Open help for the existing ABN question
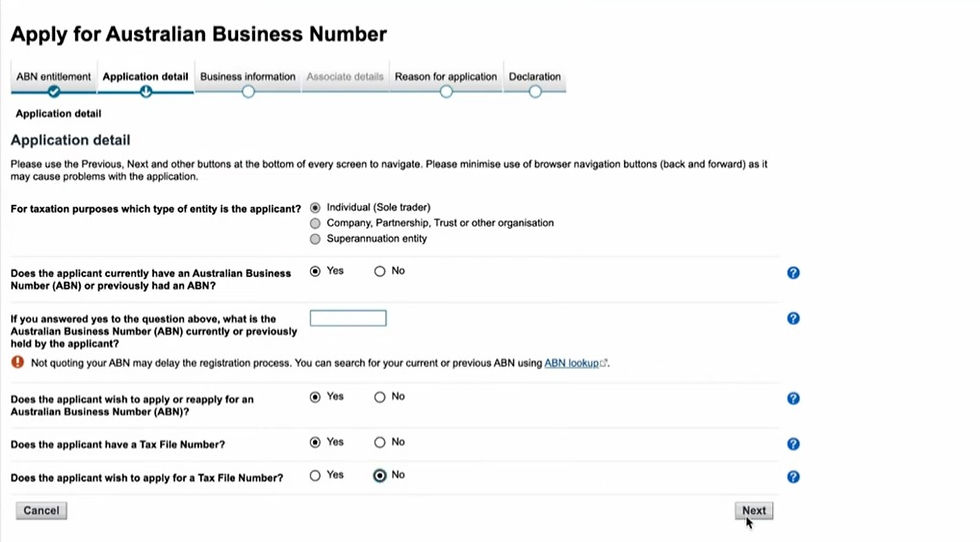The width and height of the screenshot is (980, 542). (793, 273)
